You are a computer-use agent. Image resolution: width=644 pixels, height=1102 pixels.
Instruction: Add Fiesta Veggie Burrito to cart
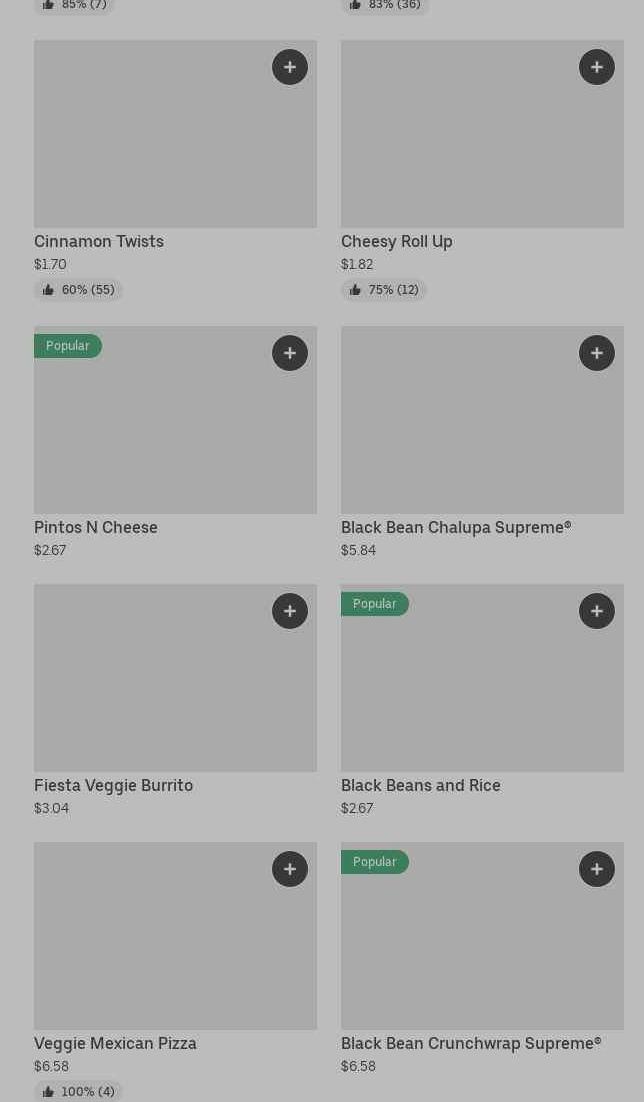point(290,611)
